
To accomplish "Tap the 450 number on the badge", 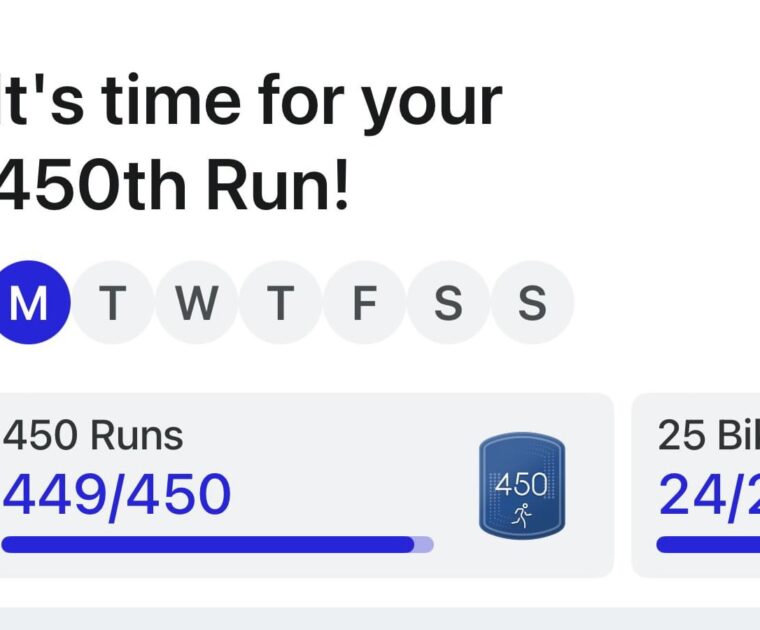I will click(x=521, y=485).
